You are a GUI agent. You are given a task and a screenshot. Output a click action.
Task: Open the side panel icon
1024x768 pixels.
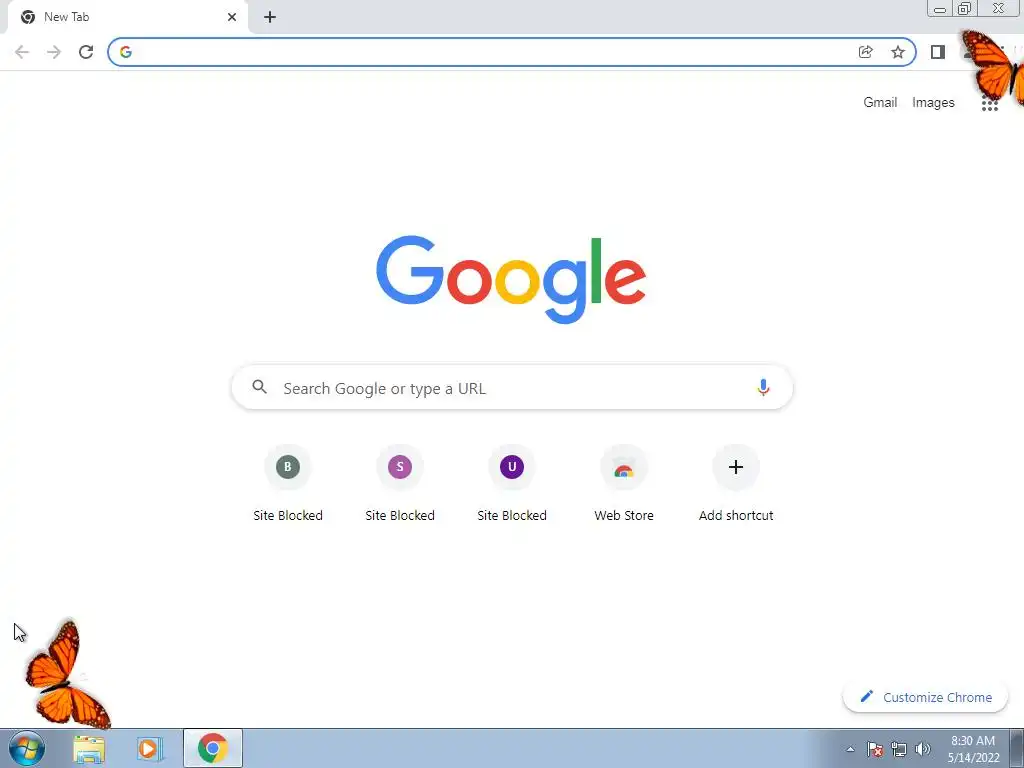click(x=938, y=52)
